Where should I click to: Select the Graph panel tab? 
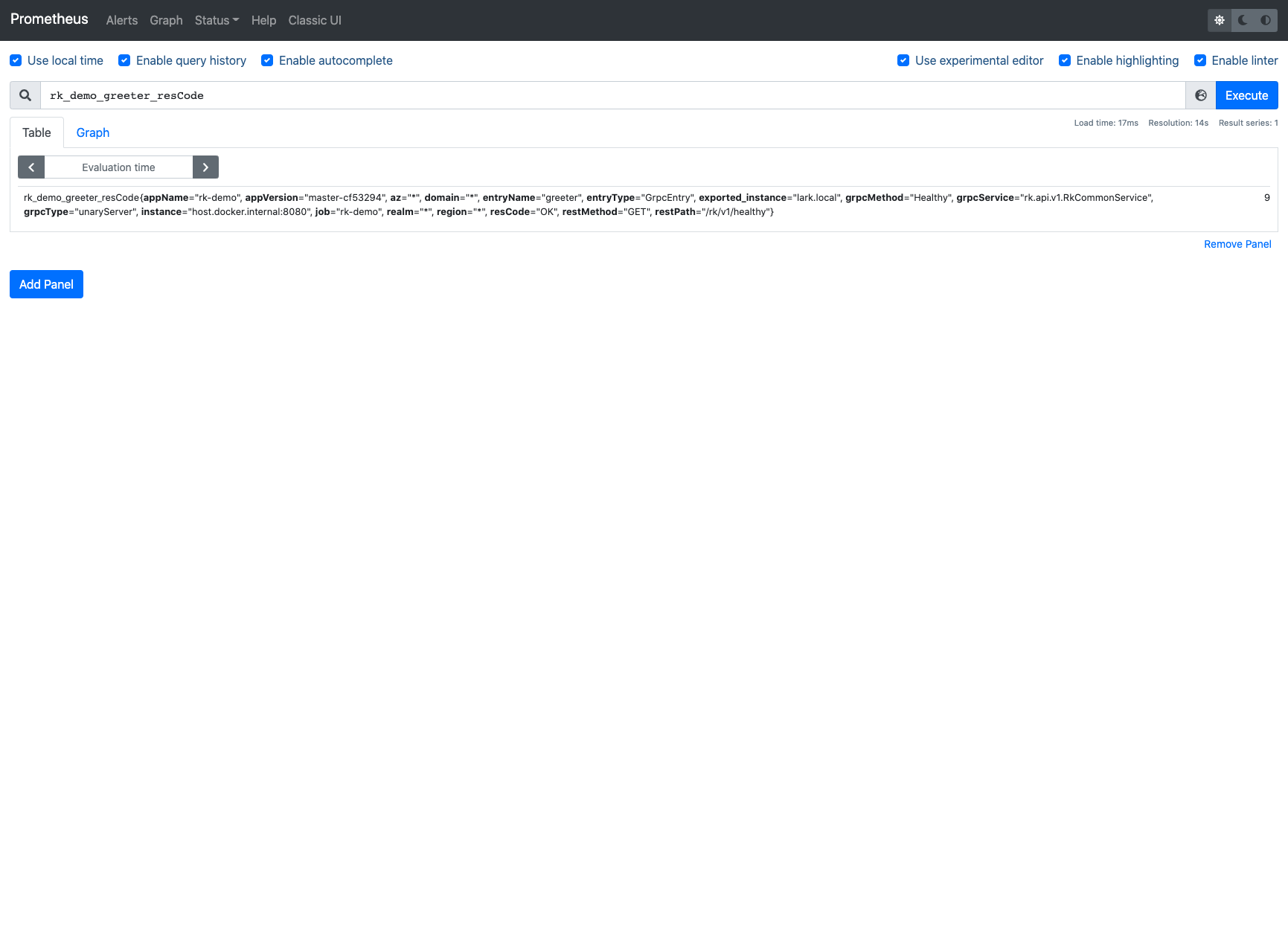[93, 132]
